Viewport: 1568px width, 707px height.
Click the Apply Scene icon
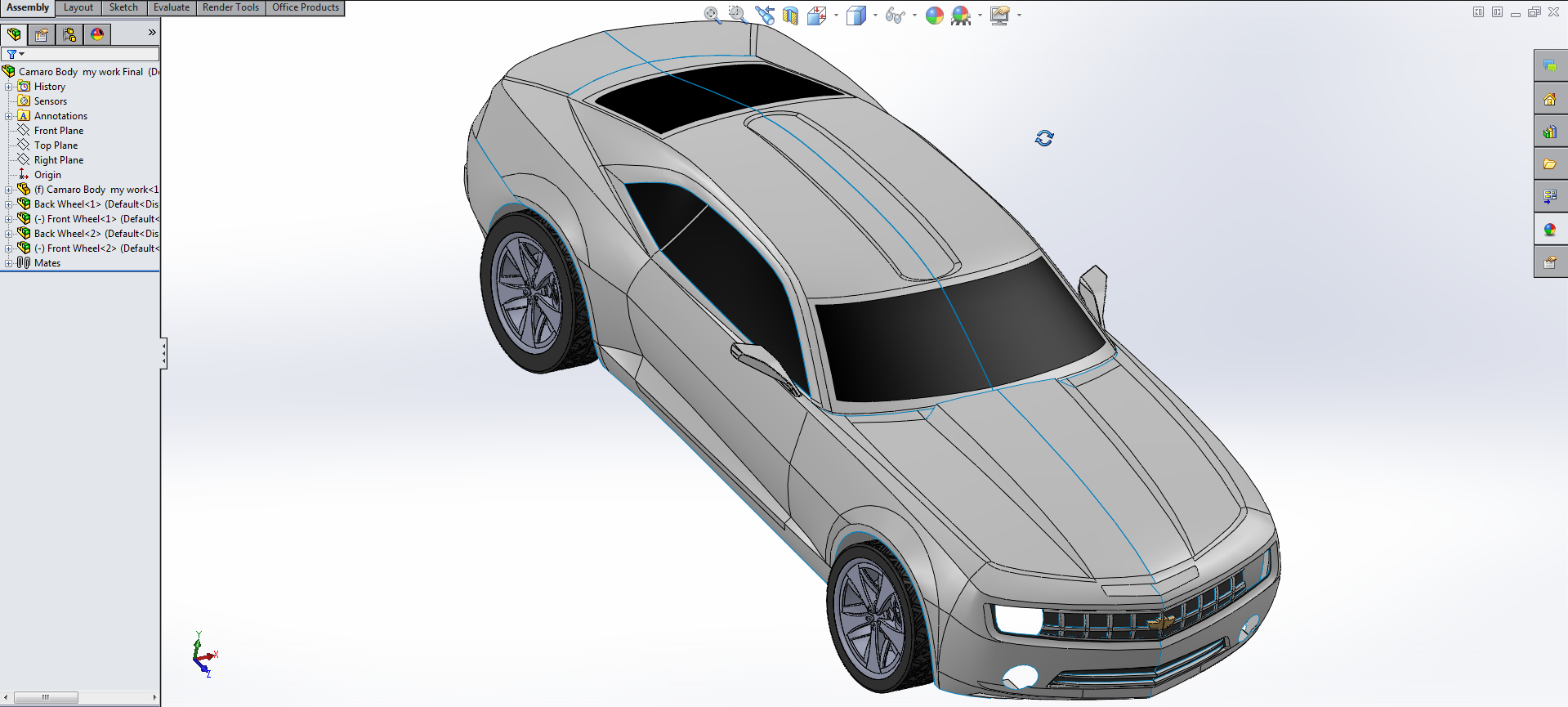(x=961, y=16)
